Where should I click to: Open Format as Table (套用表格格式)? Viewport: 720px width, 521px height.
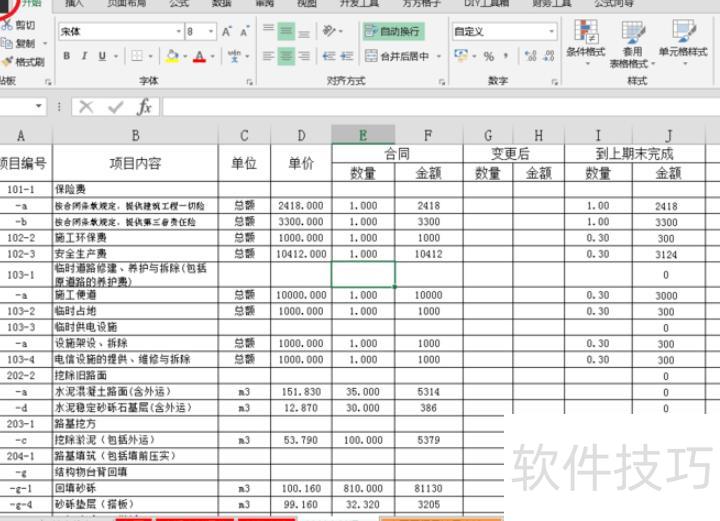coord(632,44)
